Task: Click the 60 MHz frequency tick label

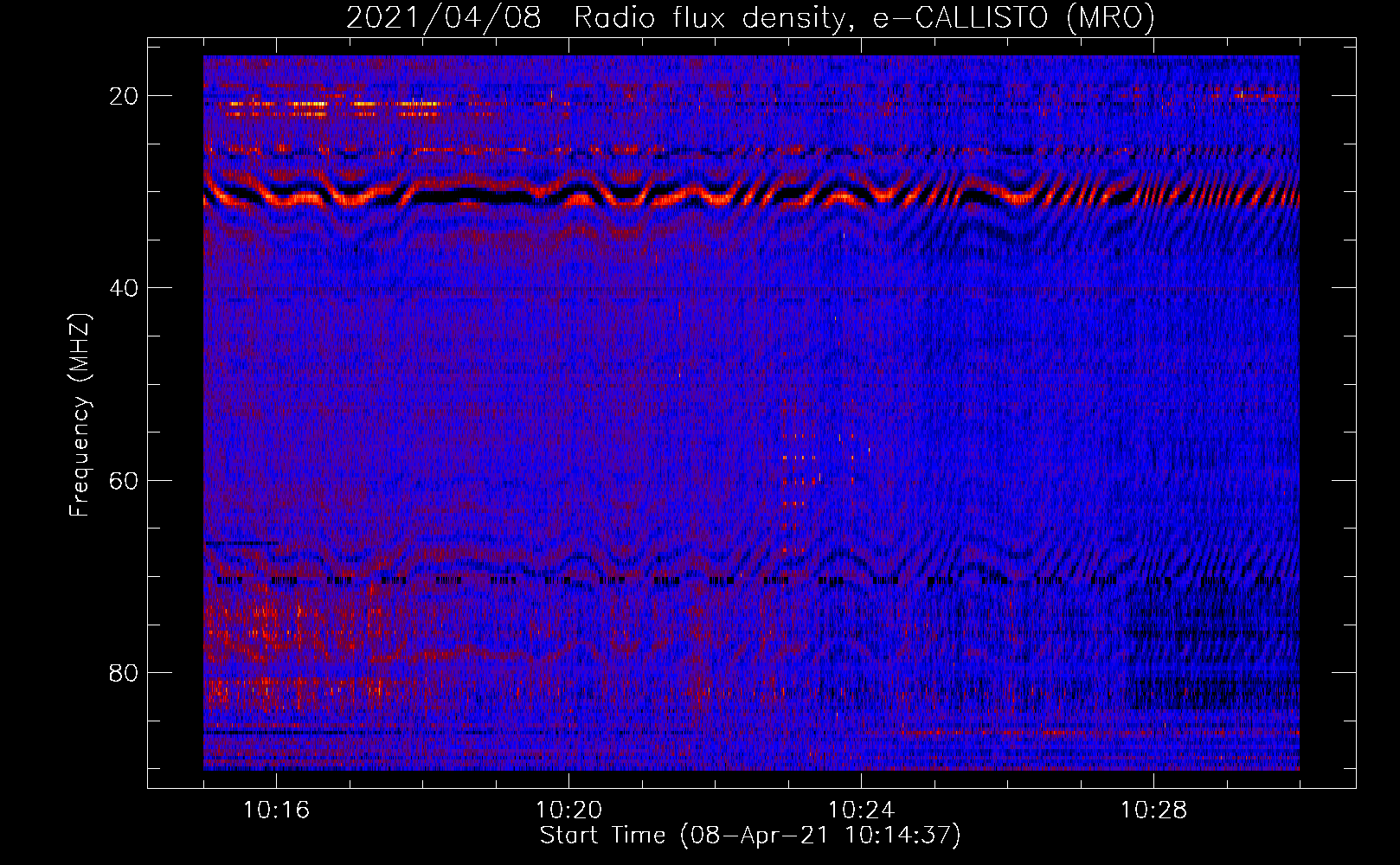Action: click(125, 480)
